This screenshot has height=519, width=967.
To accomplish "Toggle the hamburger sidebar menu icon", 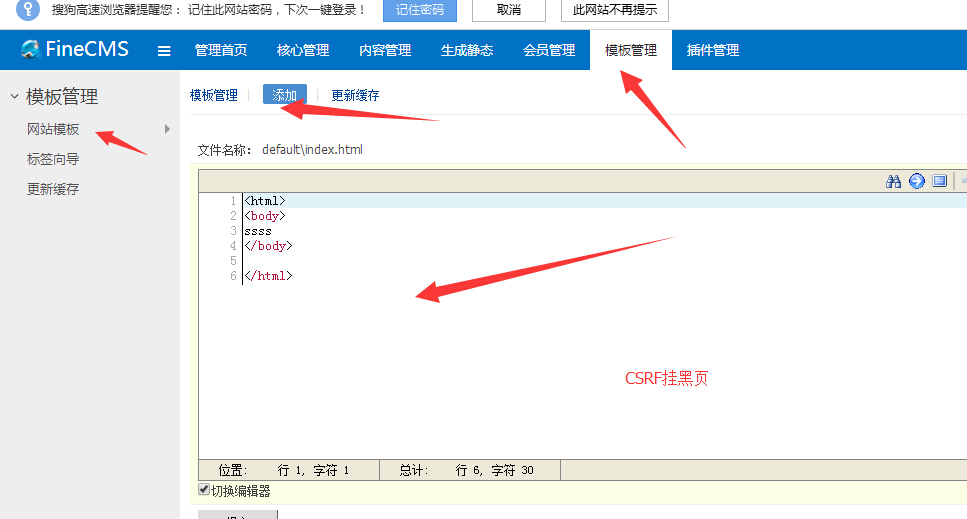I will (x=164, y=51).
